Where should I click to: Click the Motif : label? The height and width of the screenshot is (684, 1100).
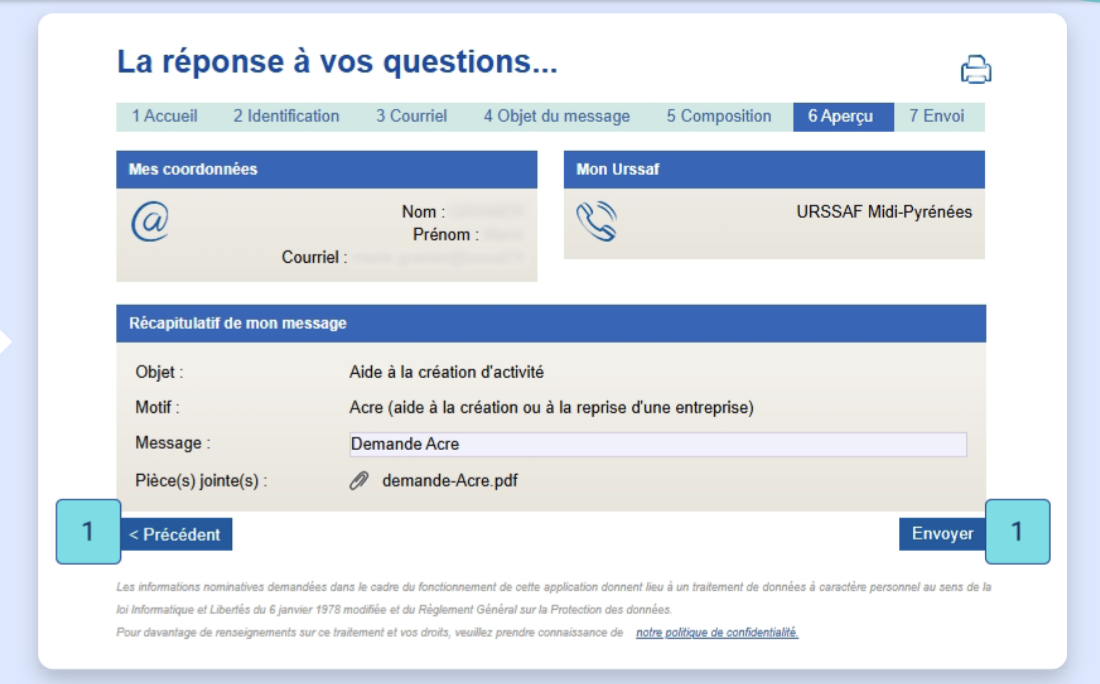(157, 408)
